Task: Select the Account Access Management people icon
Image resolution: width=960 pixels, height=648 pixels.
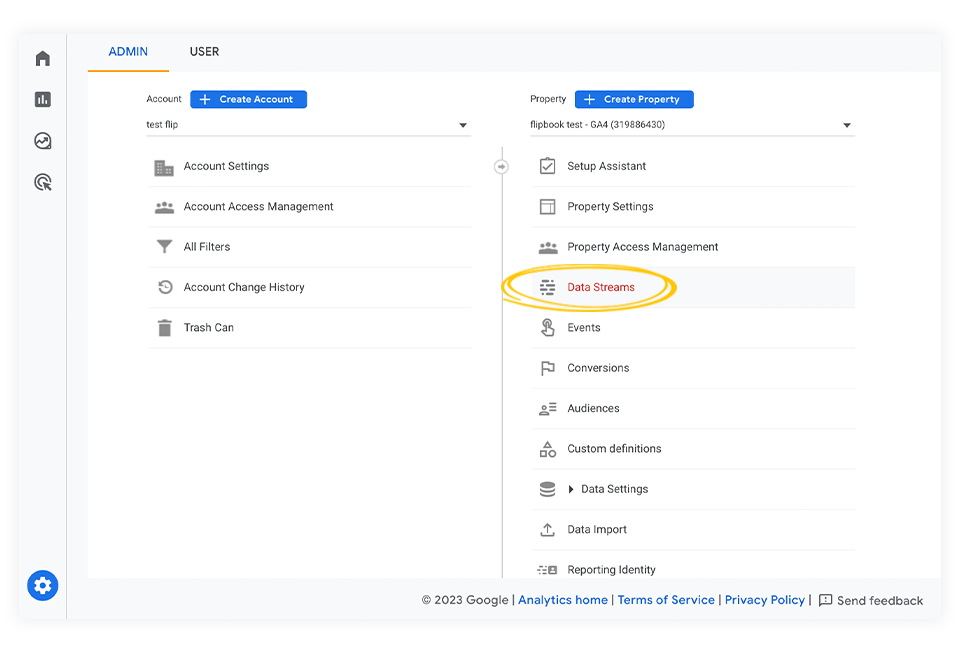Action: pyautogui.click(x=164, y=207)
